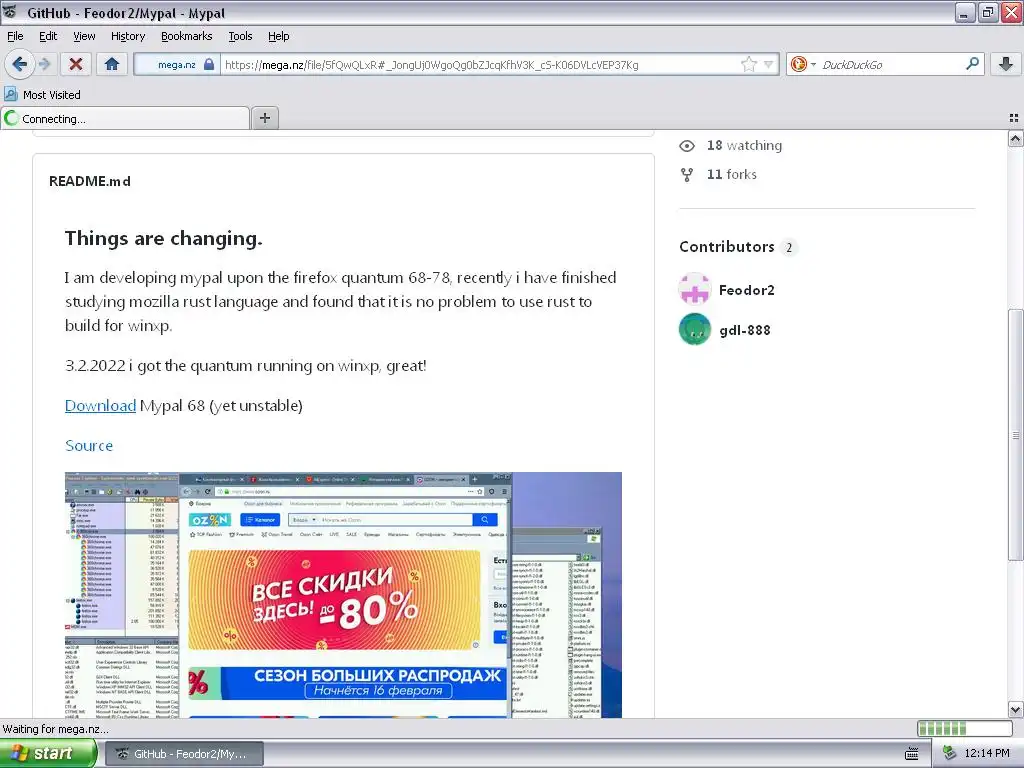Click the 18 watching link
1024x768 pixels.
744,145
